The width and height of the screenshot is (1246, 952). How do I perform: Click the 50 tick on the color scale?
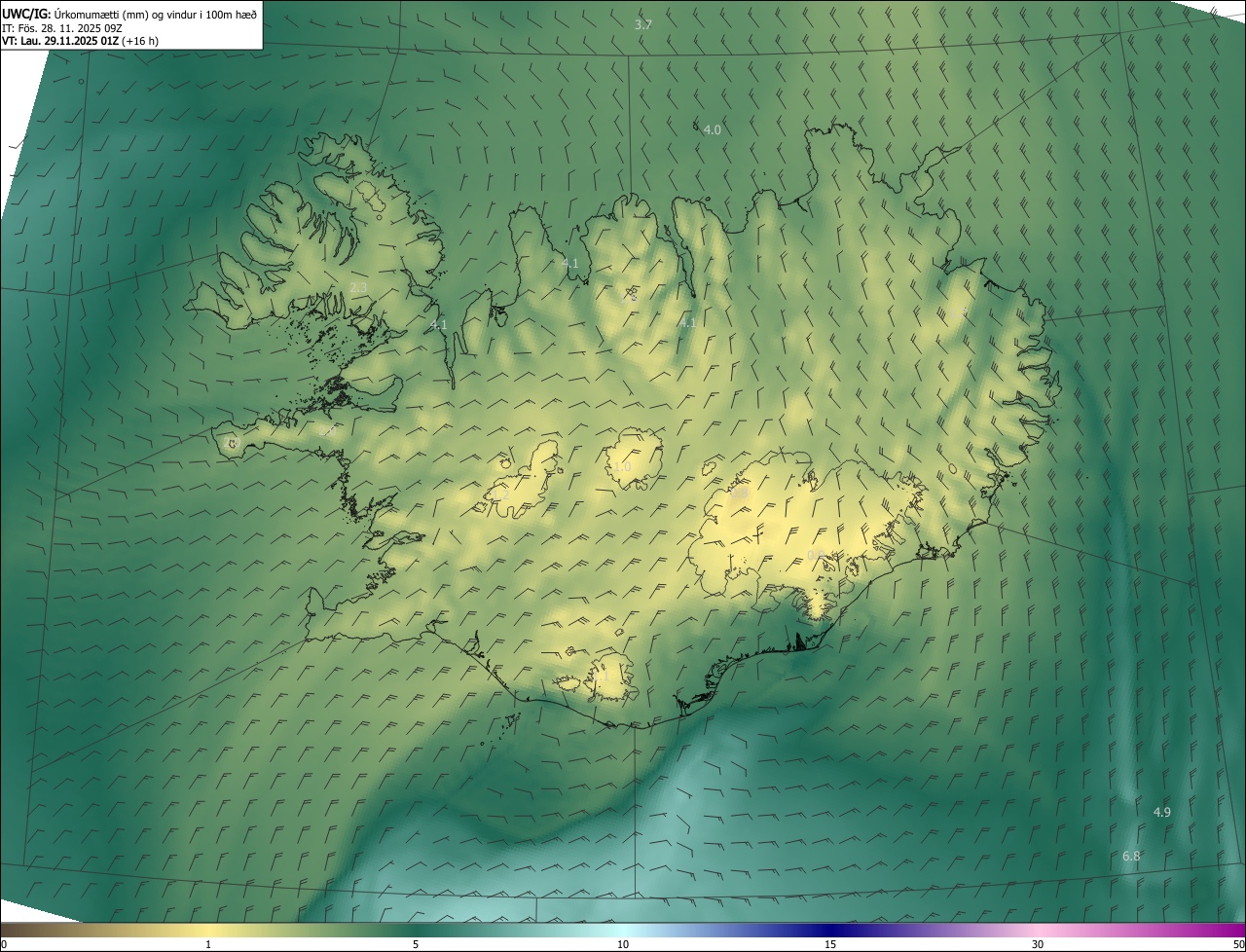[1237, 944]
